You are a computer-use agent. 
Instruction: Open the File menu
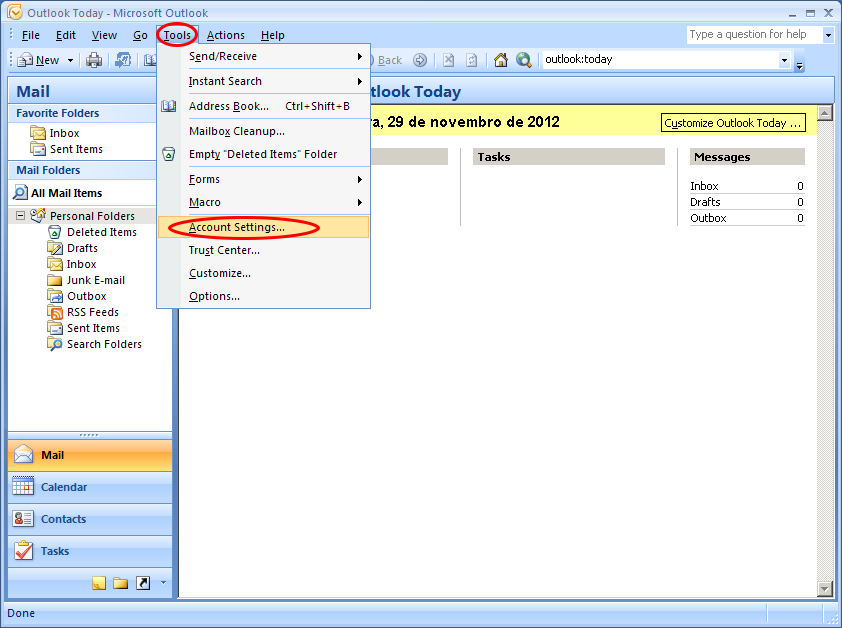pyautogui.click(x=31, y=35)
